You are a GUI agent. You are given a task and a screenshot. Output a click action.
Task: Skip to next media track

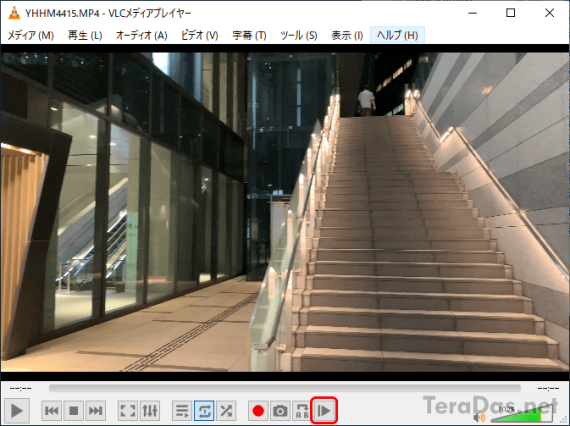click(x=96, y=411)
